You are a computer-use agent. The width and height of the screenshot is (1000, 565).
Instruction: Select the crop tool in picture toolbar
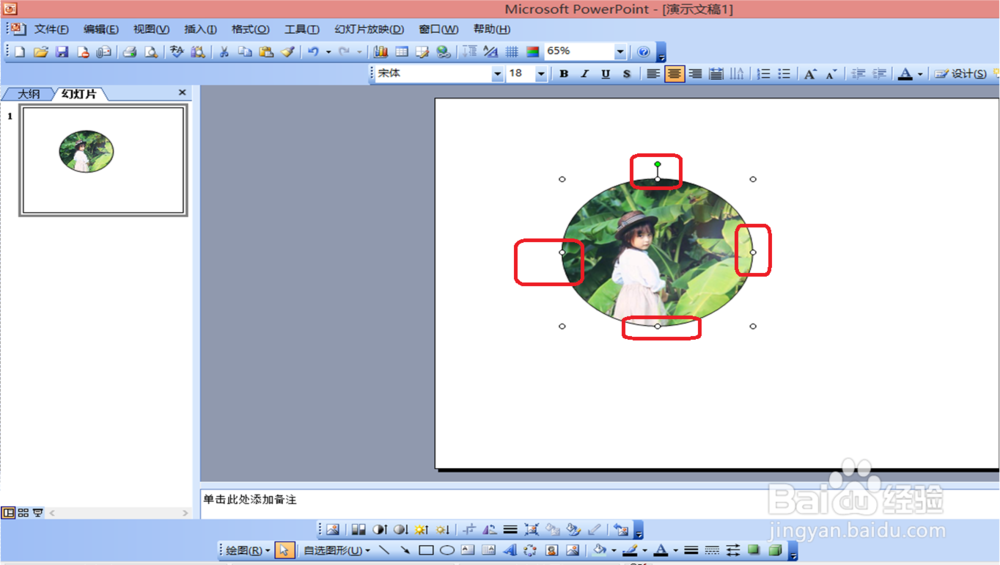coord(469,529)
